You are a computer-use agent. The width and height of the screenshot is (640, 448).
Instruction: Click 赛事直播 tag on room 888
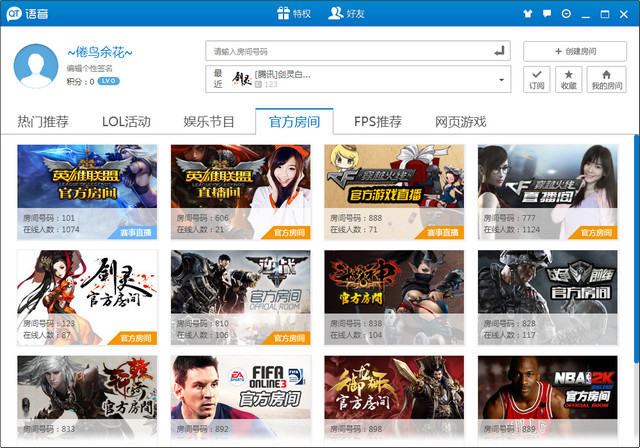coord(442,233)
